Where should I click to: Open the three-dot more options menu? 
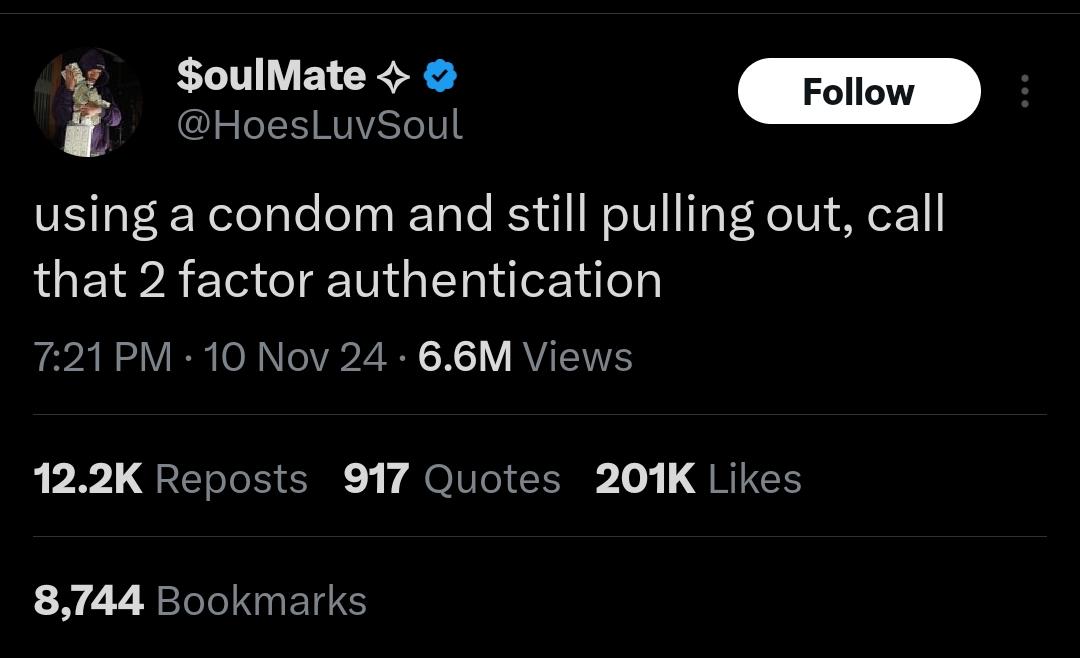(1023, 92)
